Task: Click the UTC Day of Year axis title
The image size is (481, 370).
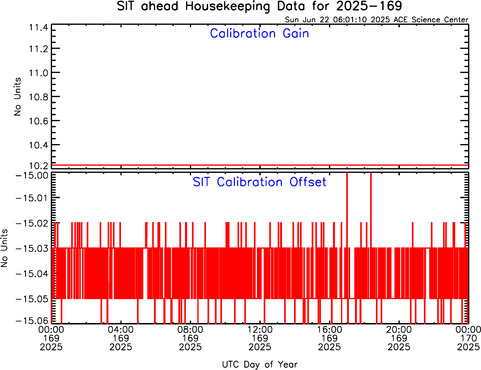Action: pos(260,365)
